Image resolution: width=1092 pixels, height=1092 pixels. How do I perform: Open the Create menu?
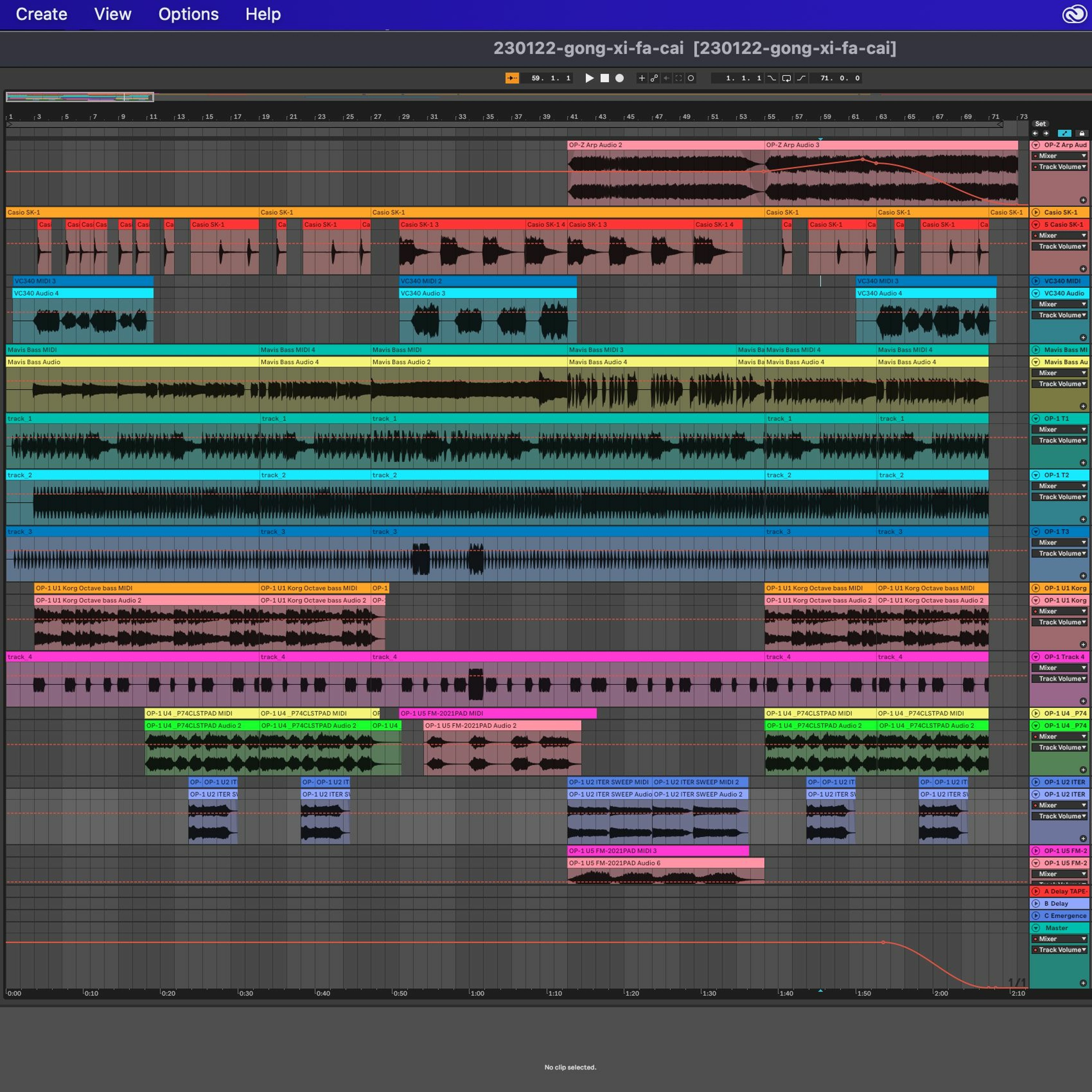click(x=41, y=14)
